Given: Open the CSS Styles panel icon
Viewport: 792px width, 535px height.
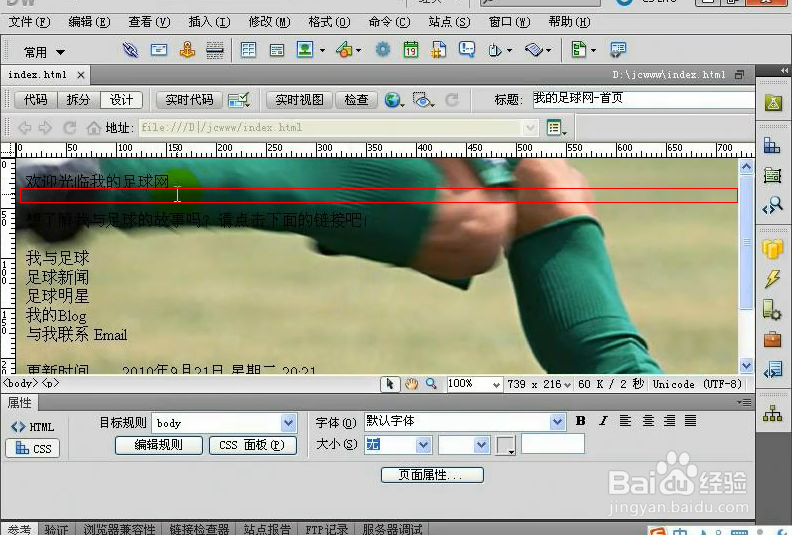Looking at the screenshot, I should pyautogui.click(x=772, y=146).
